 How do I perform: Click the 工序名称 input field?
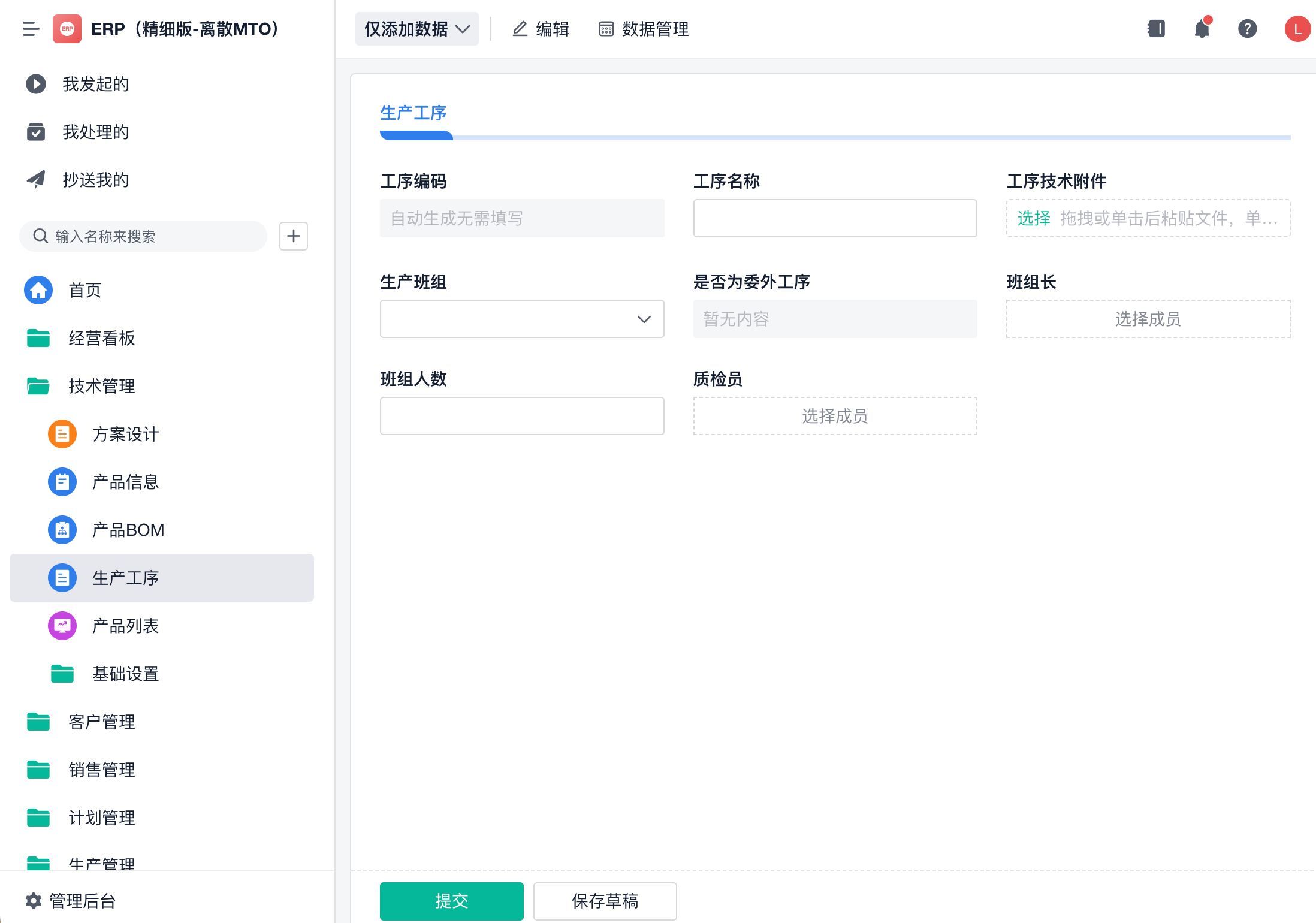tap(834, 218)
